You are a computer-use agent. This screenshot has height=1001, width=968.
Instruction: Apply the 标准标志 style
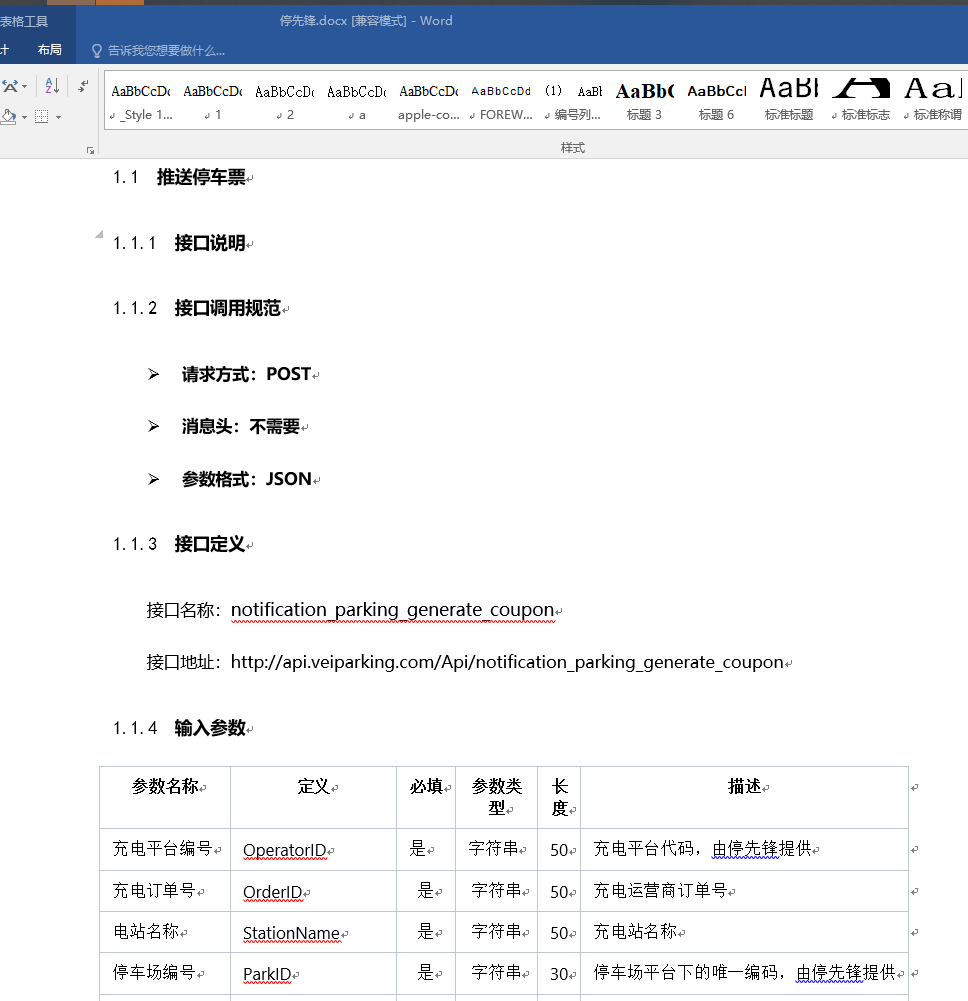tap(861, 102)
